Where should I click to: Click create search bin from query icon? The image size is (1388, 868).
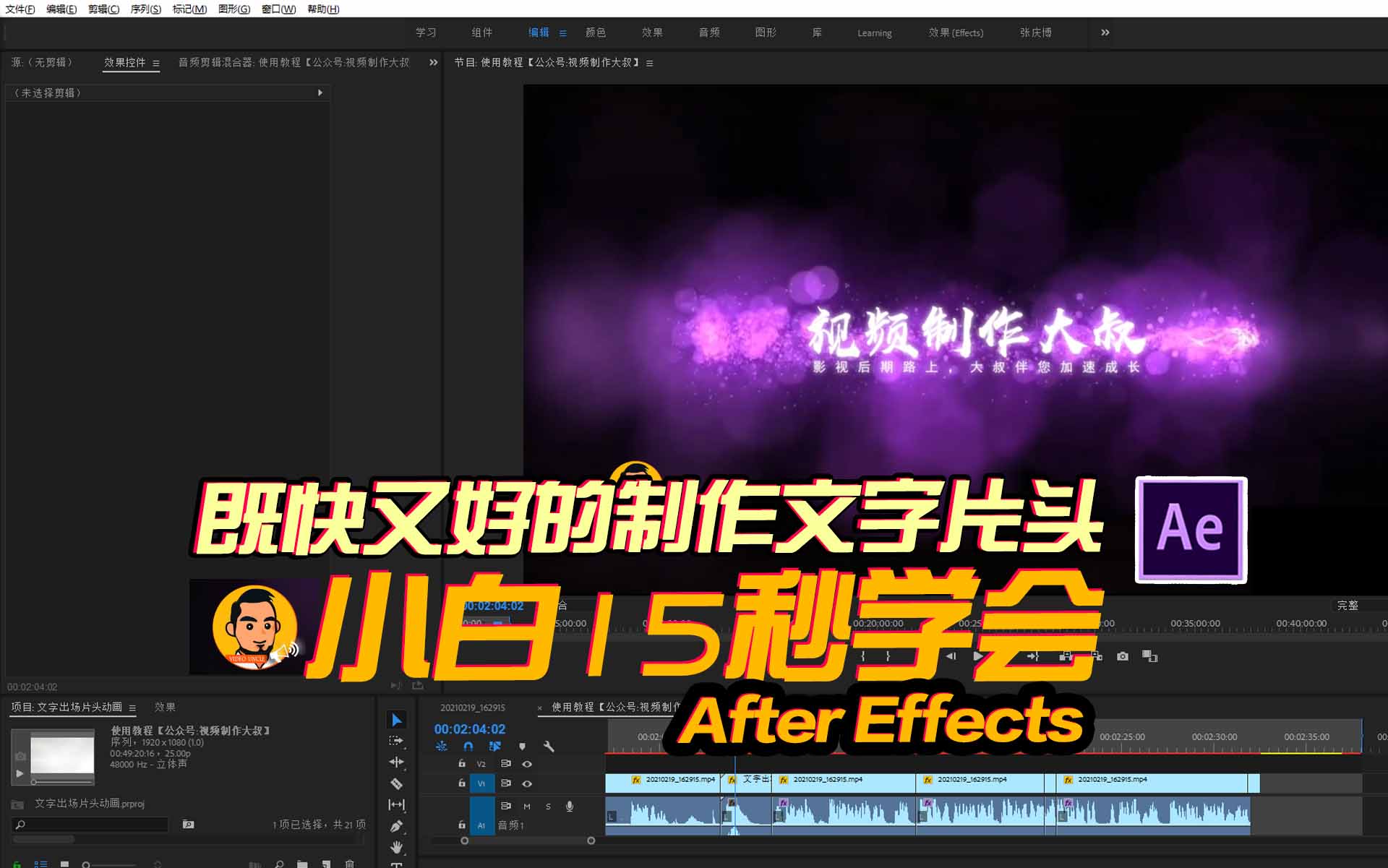coord(188,825)
